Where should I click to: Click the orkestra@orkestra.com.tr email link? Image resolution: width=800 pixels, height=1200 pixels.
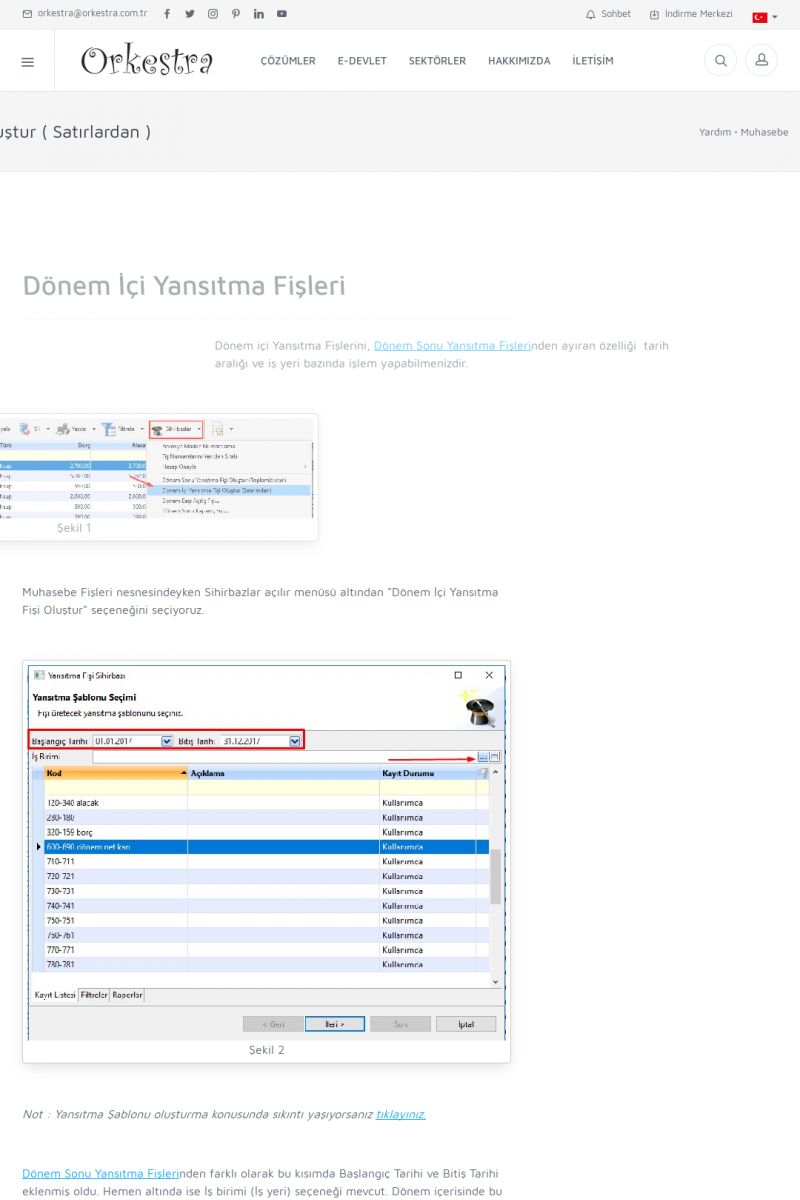(85, 14)
